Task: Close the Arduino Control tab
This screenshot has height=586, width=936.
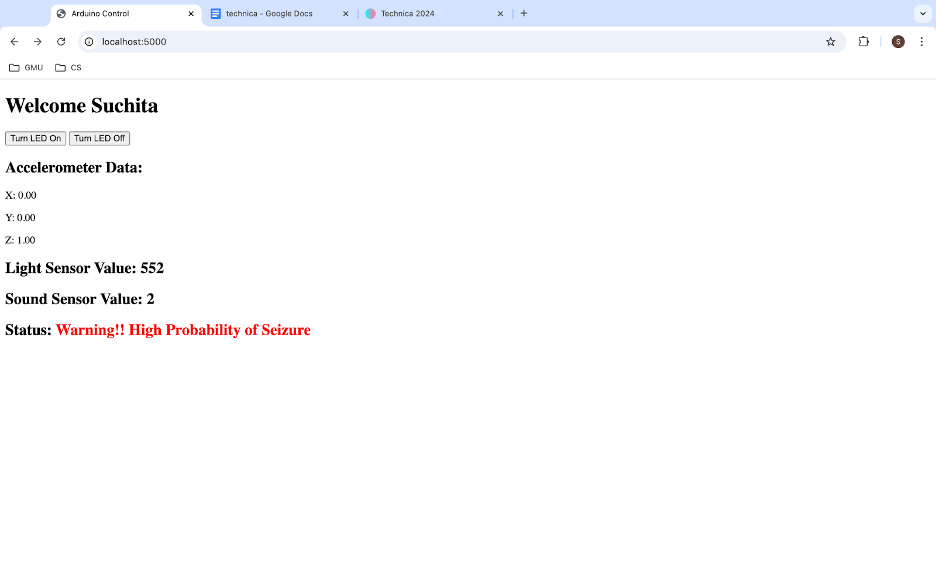Action: point(191,14)
